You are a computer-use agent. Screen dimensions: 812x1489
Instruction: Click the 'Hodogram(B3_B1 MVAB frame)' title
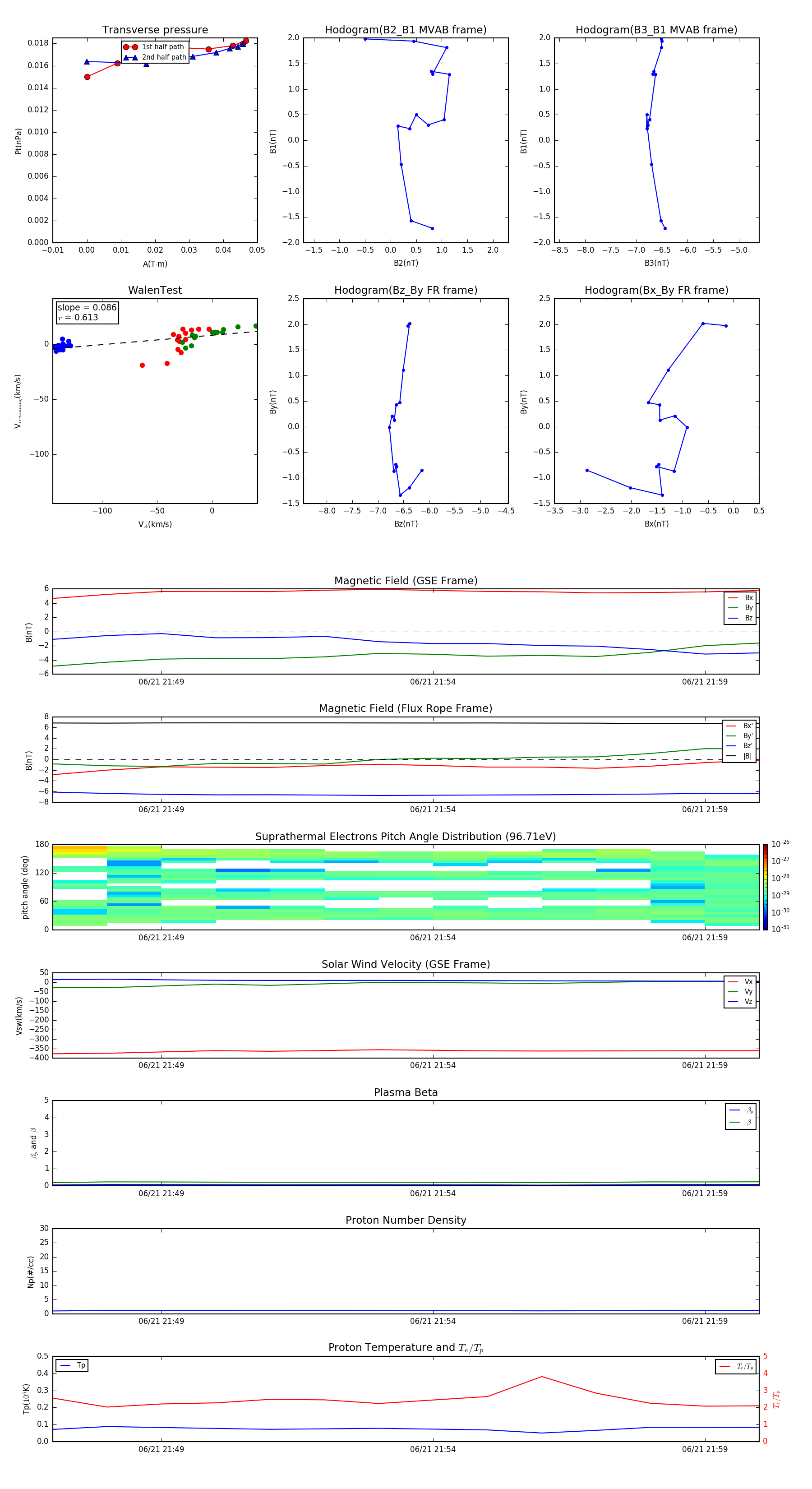(656, 30)
